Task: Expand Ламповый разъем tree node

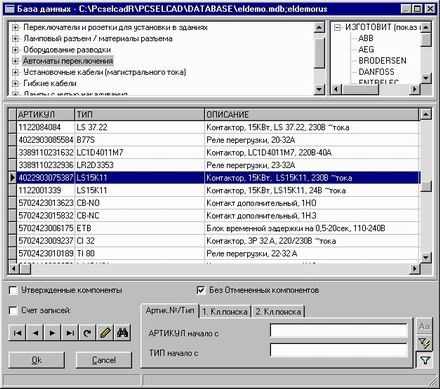Action: [x=15, y=39]
